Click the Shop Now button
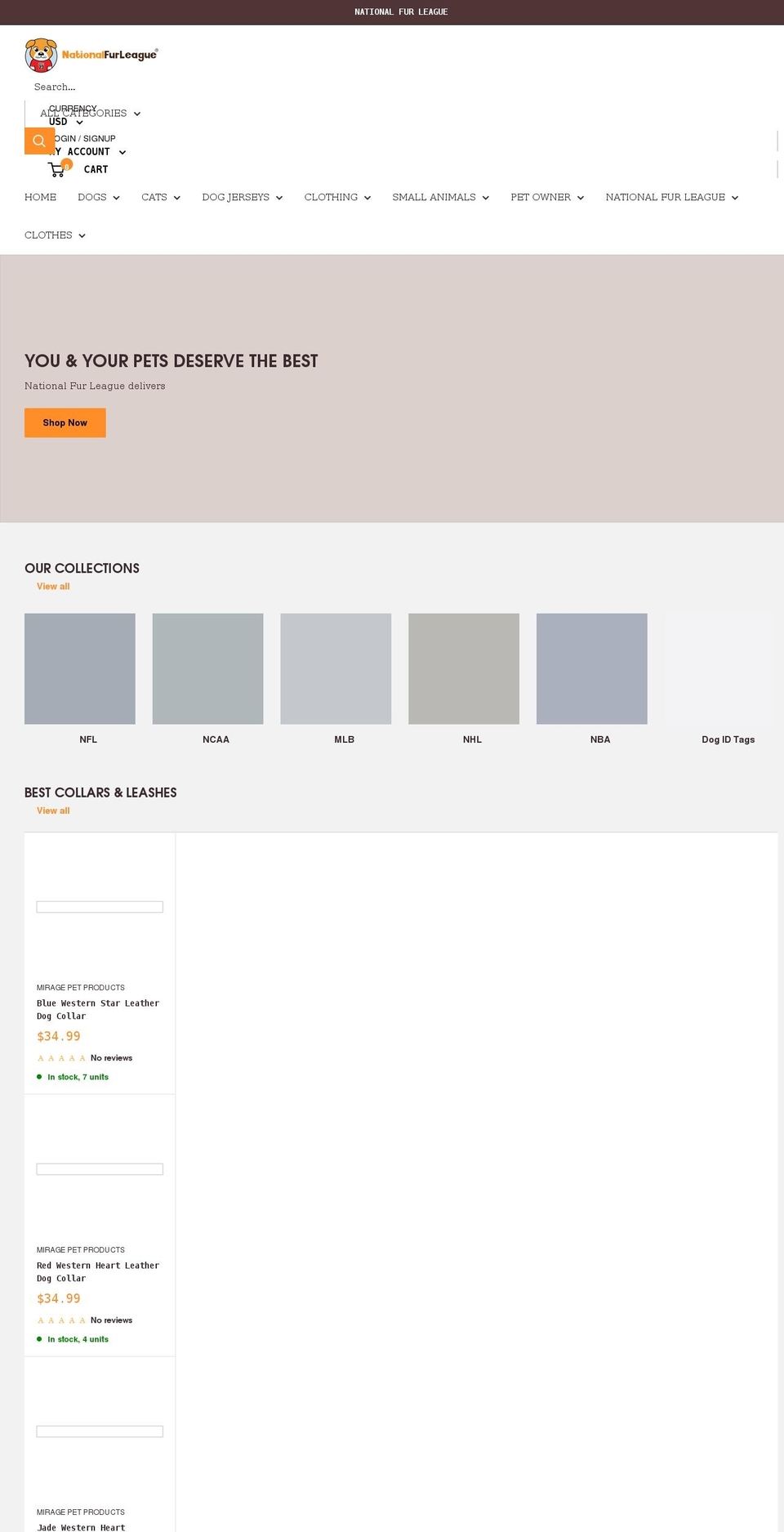Image resolution: width=784 pixels, height=1532 pixels. [65, 422]
